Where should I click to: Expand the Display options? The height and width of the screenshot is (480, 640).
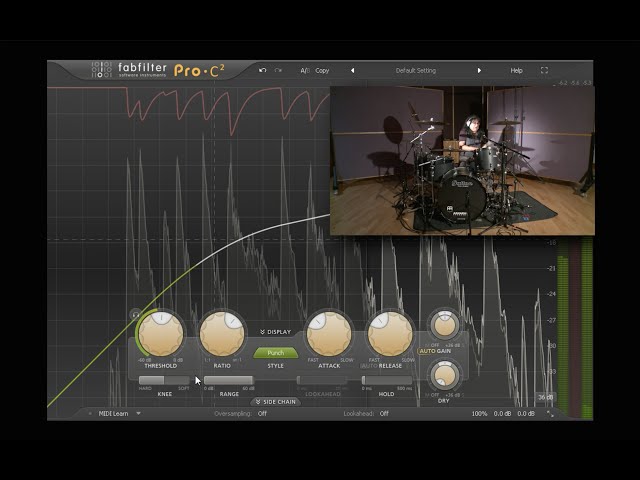276,332
